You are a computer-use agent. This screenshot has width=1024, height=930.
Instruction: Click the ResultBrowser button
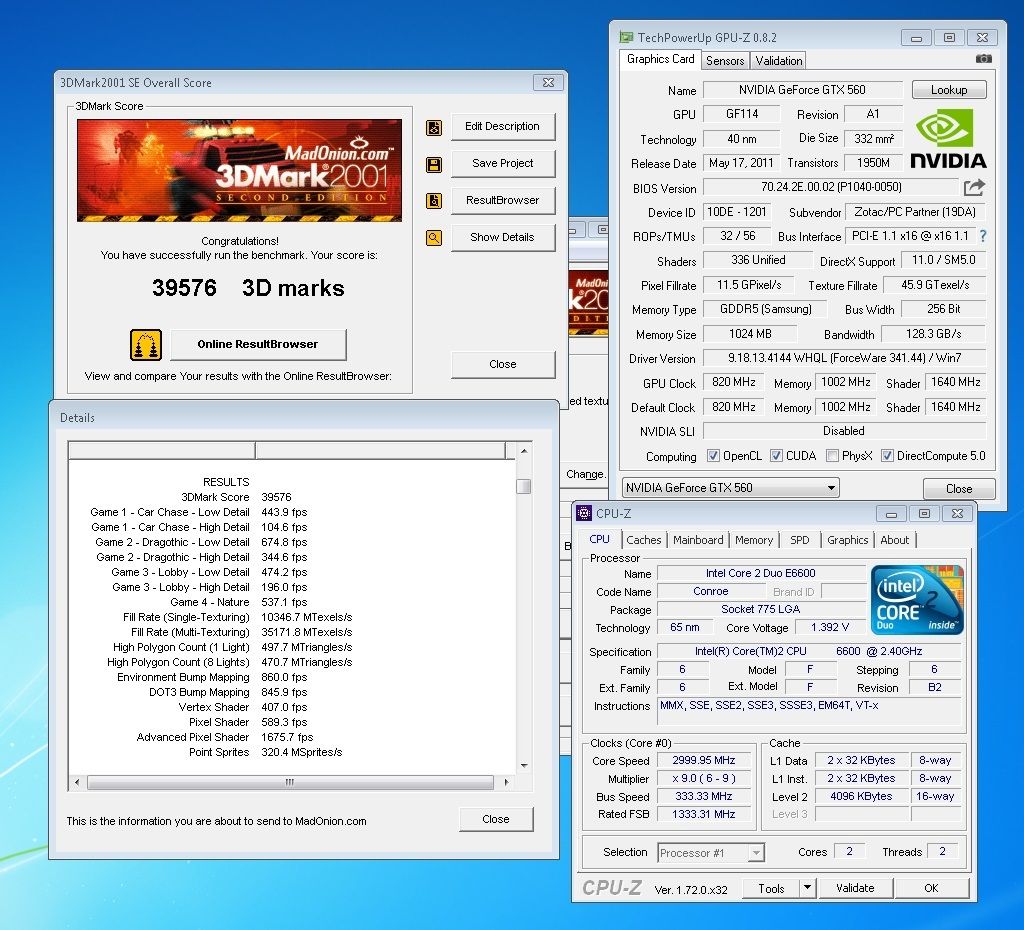(502, 200)
